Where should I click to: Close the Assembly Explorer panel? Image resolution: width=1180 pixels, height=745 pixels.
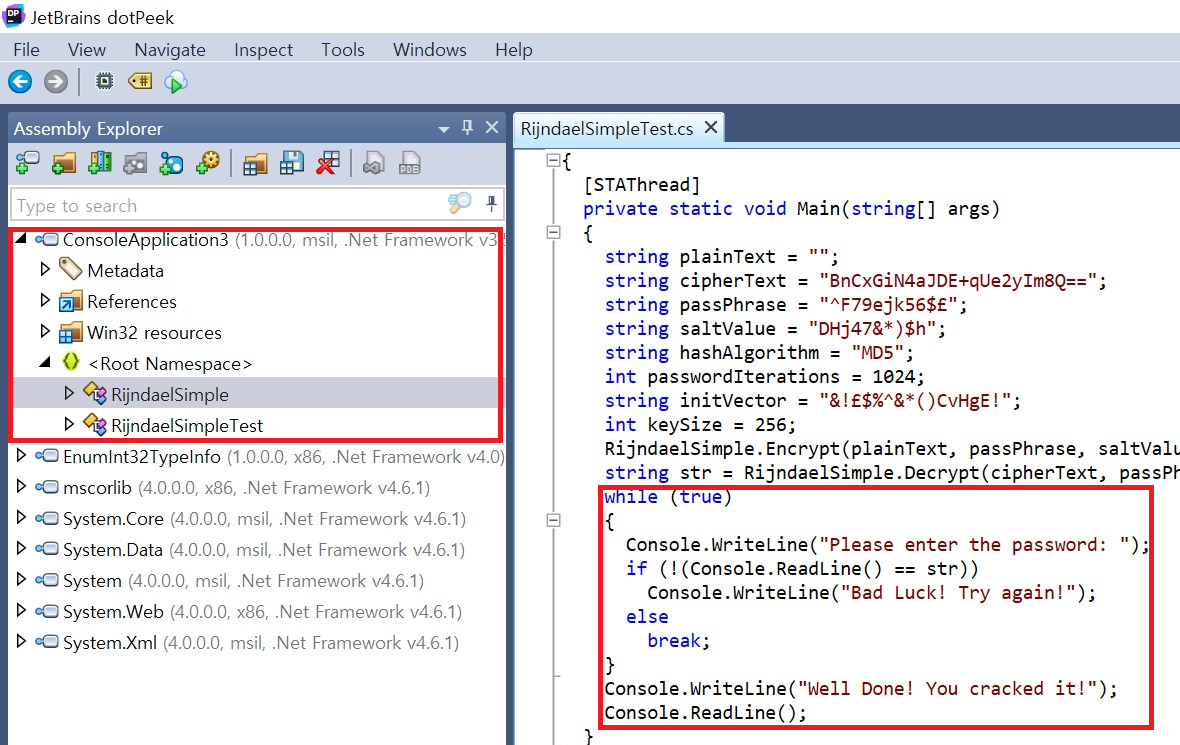492,127
